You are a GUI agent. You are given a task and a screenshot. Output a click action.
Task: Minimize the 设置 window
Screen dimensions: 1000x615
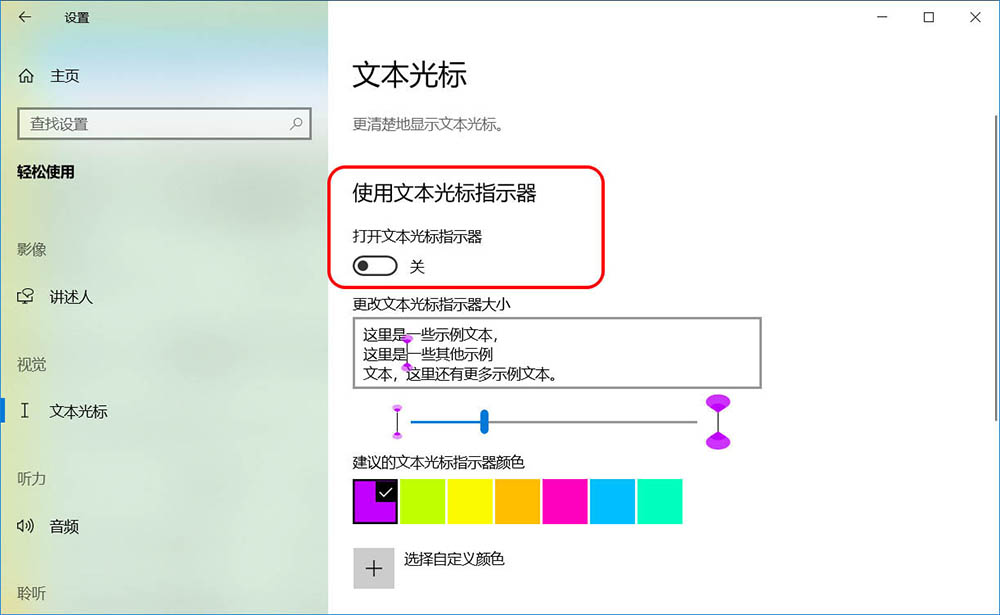click(882, 17)
